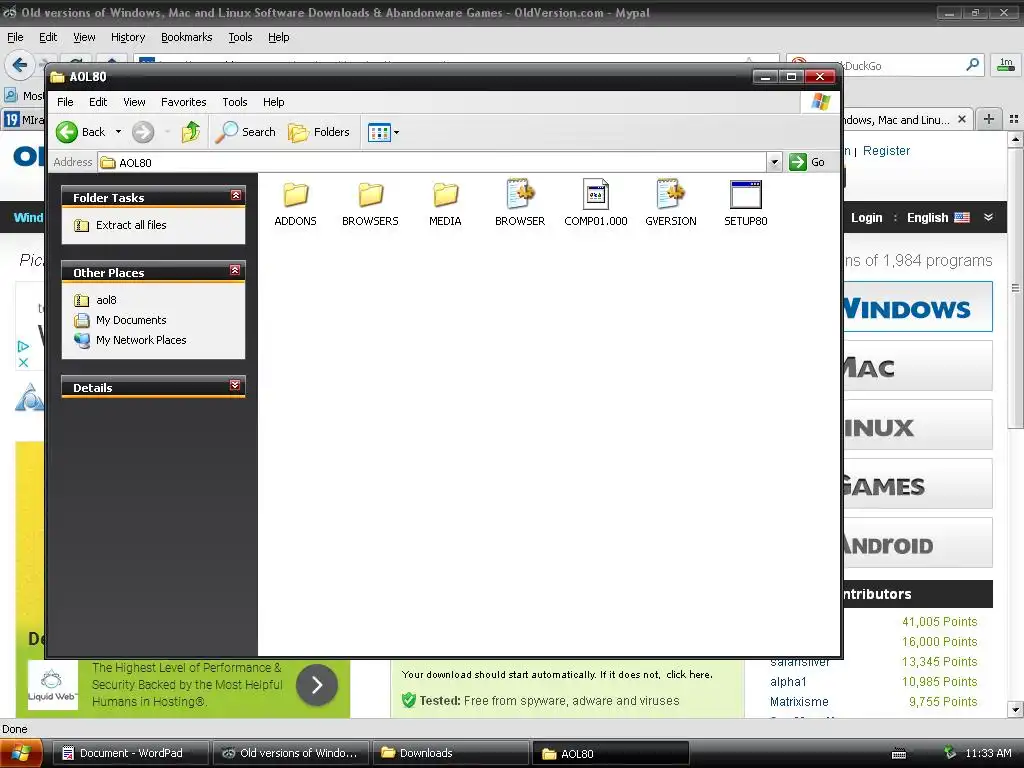
Task: Click the green Go button
Action: point(807,162)
